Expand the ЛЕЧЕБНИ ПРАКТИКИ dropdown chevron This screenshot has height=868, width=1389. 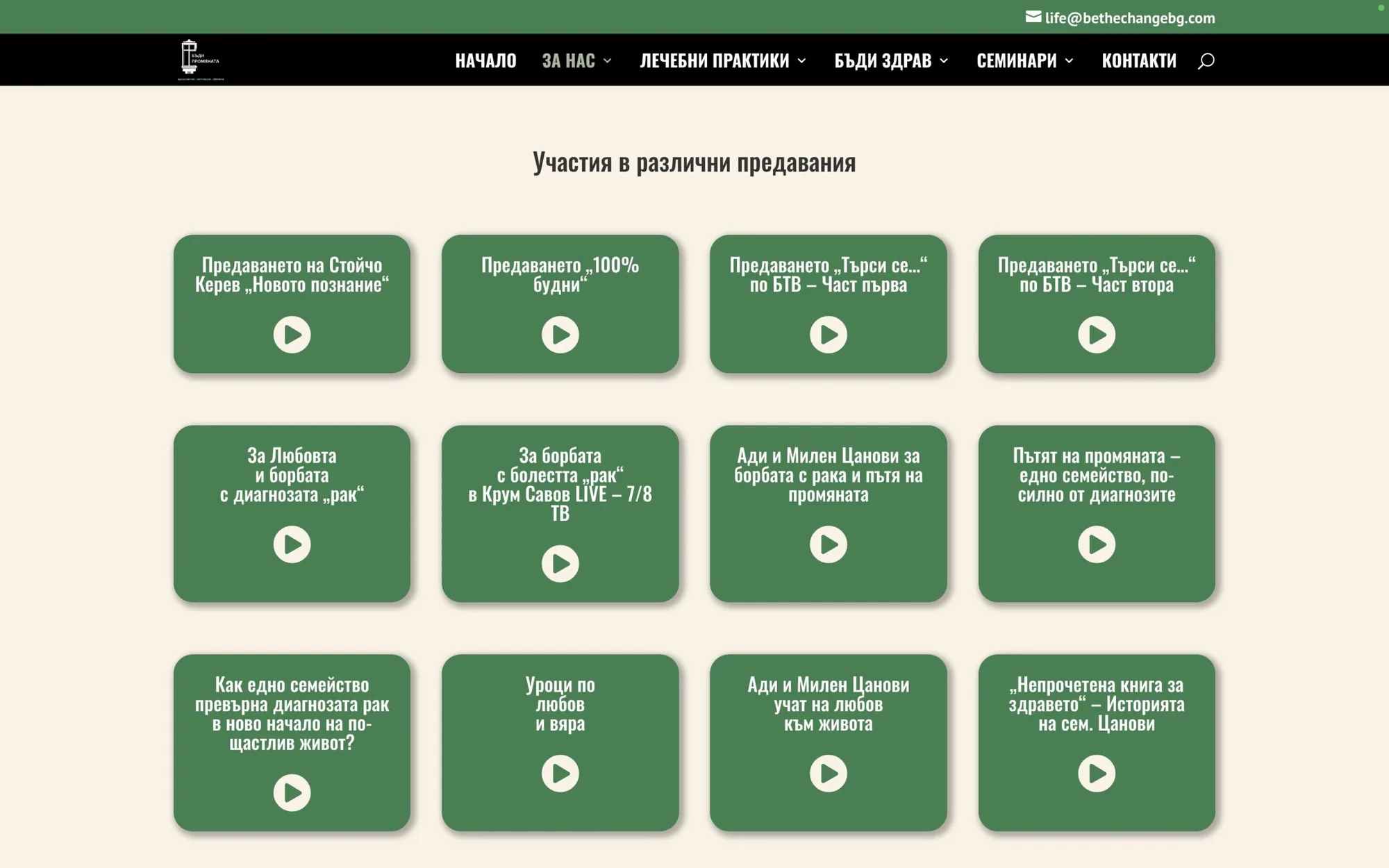click(x=801, y=61)
